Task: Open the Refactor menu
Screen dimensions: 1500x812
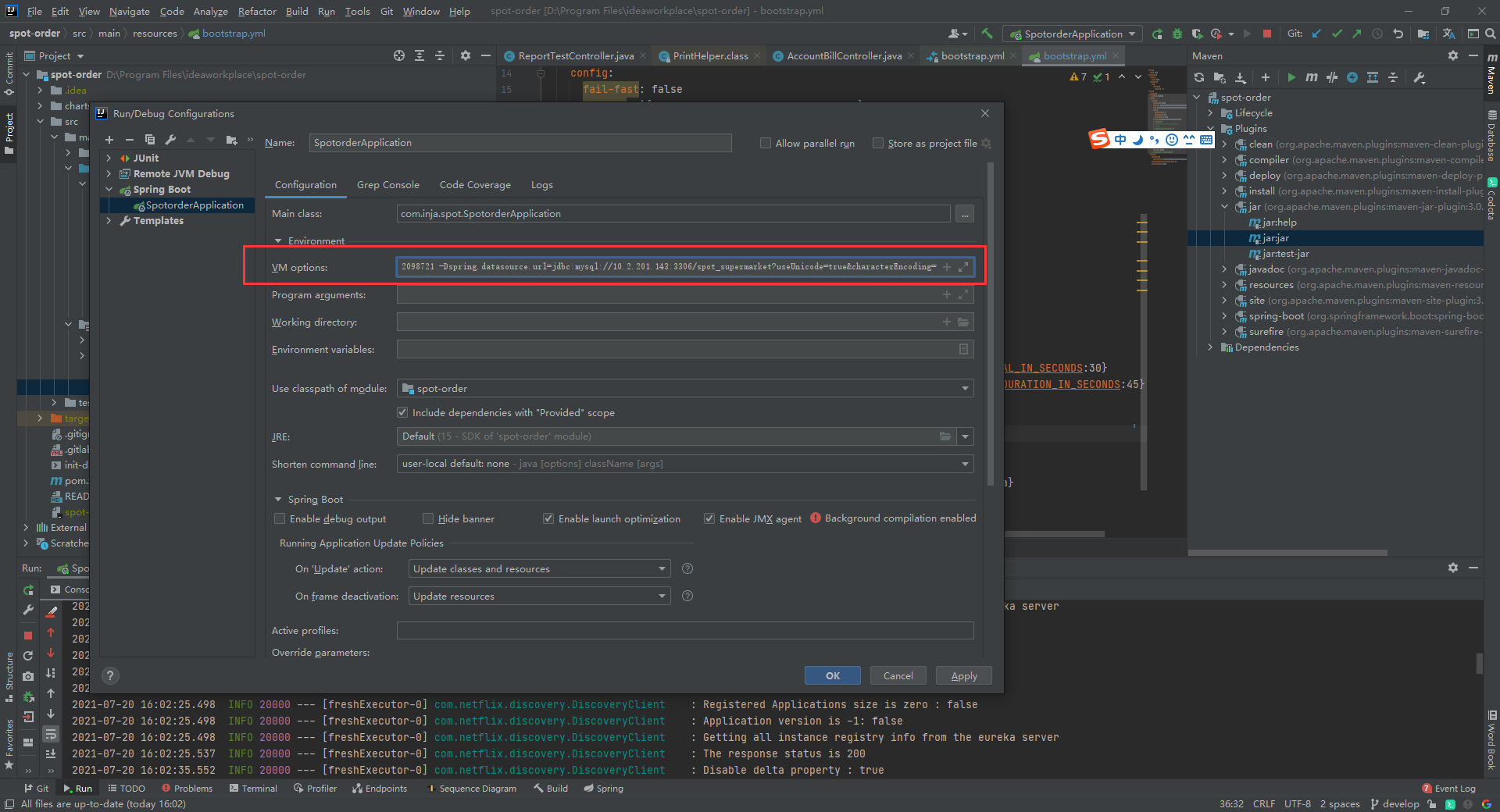Action: [x=257, y=11]
